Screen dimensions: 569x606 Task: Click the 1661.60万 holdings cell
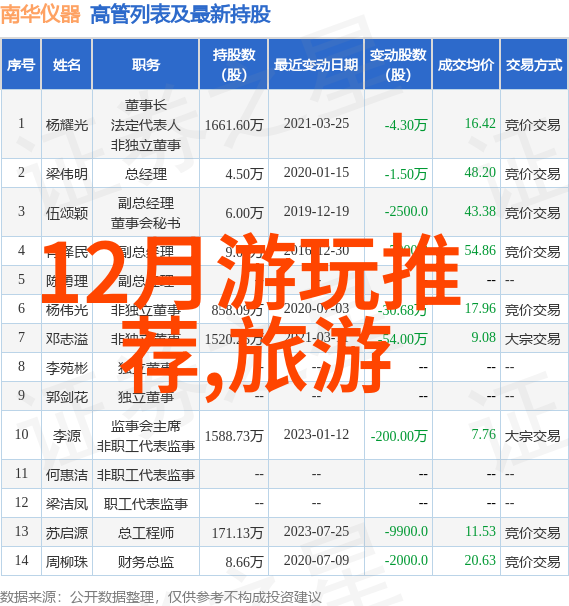(x=234, y=125)
